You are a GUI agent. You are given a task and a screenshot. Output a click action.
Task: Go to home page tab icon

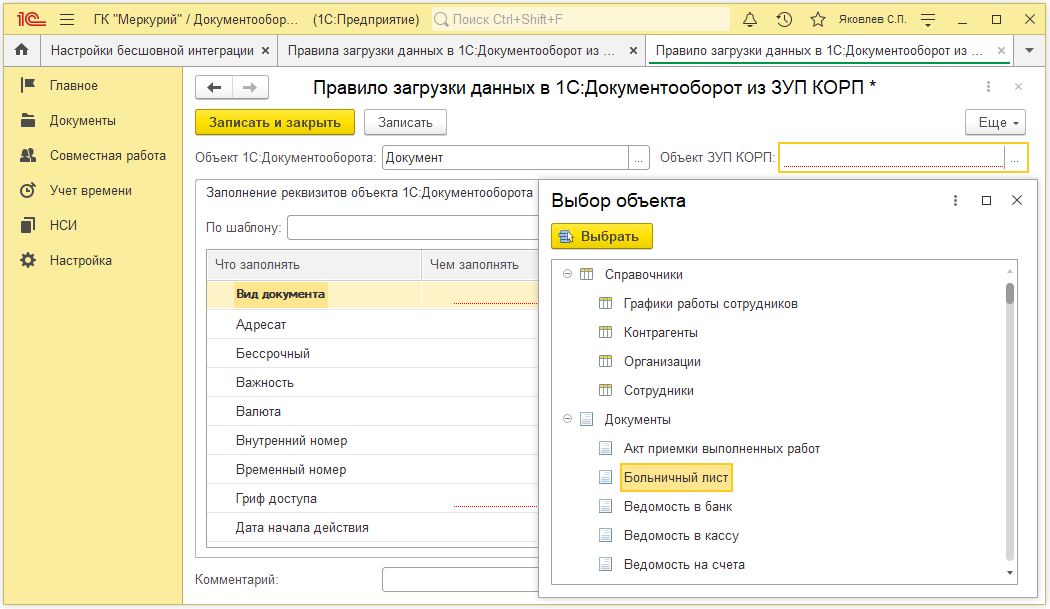21,50
